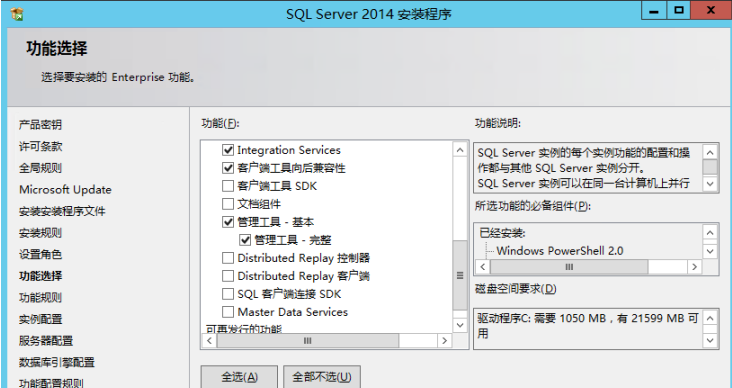Click the 全部不选(U) button
This screenshot has height=388, width=732.
(x=322, y=377)
